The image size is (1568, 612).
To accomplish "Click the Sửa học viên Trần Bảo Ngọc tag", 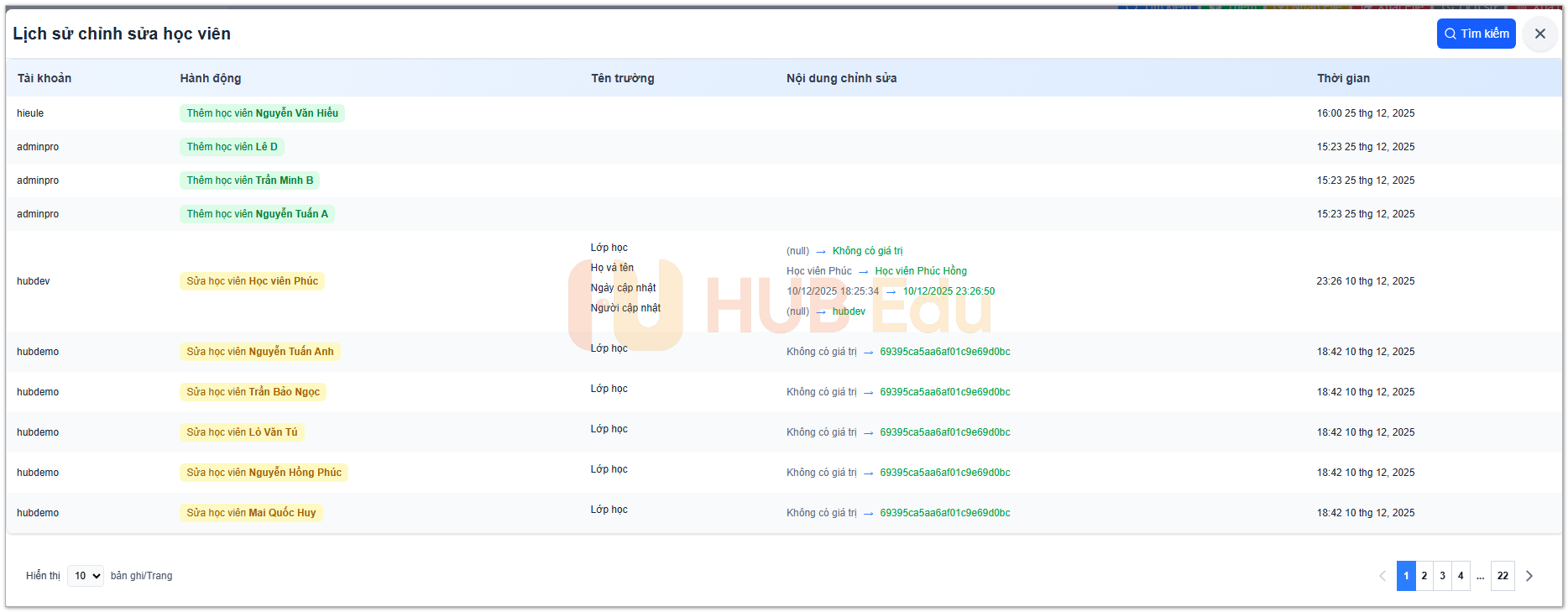I will point(253,392).
